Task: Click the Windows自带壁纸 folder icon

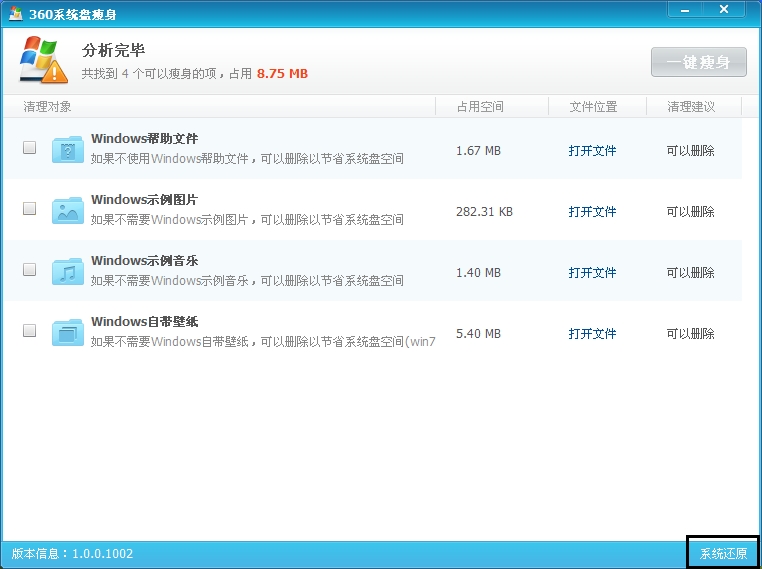Action: pyautogui.click(x=68, y=332)
